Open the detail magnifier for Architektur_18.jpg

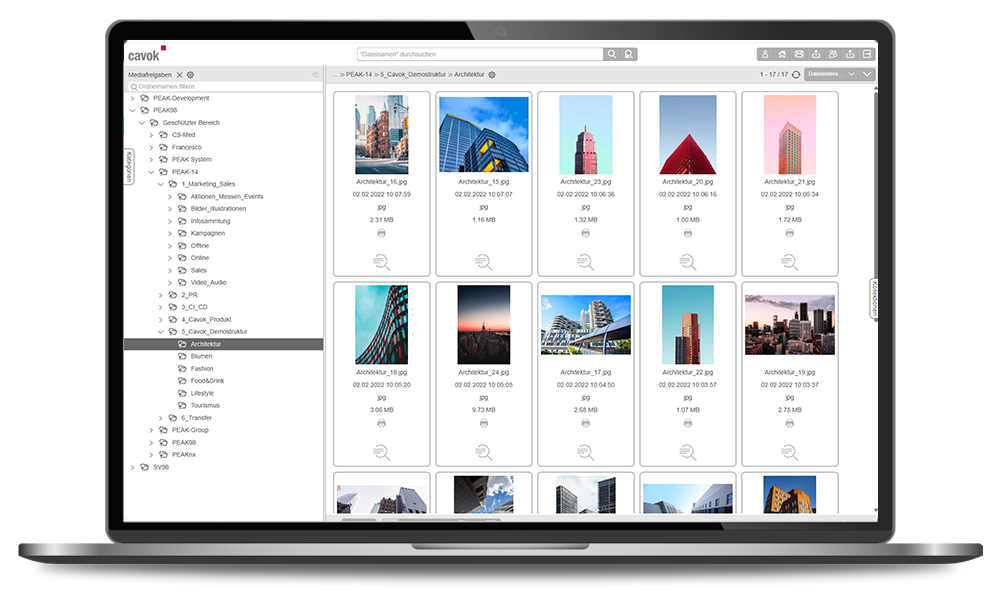click(x=381, y=452)
